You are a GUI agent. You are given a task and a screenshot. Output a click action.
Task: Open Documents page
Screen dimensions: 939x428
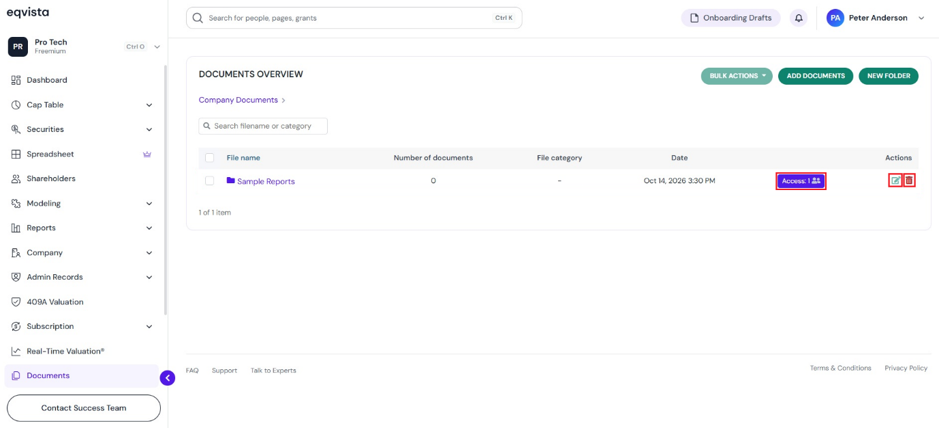pos(48,376)
